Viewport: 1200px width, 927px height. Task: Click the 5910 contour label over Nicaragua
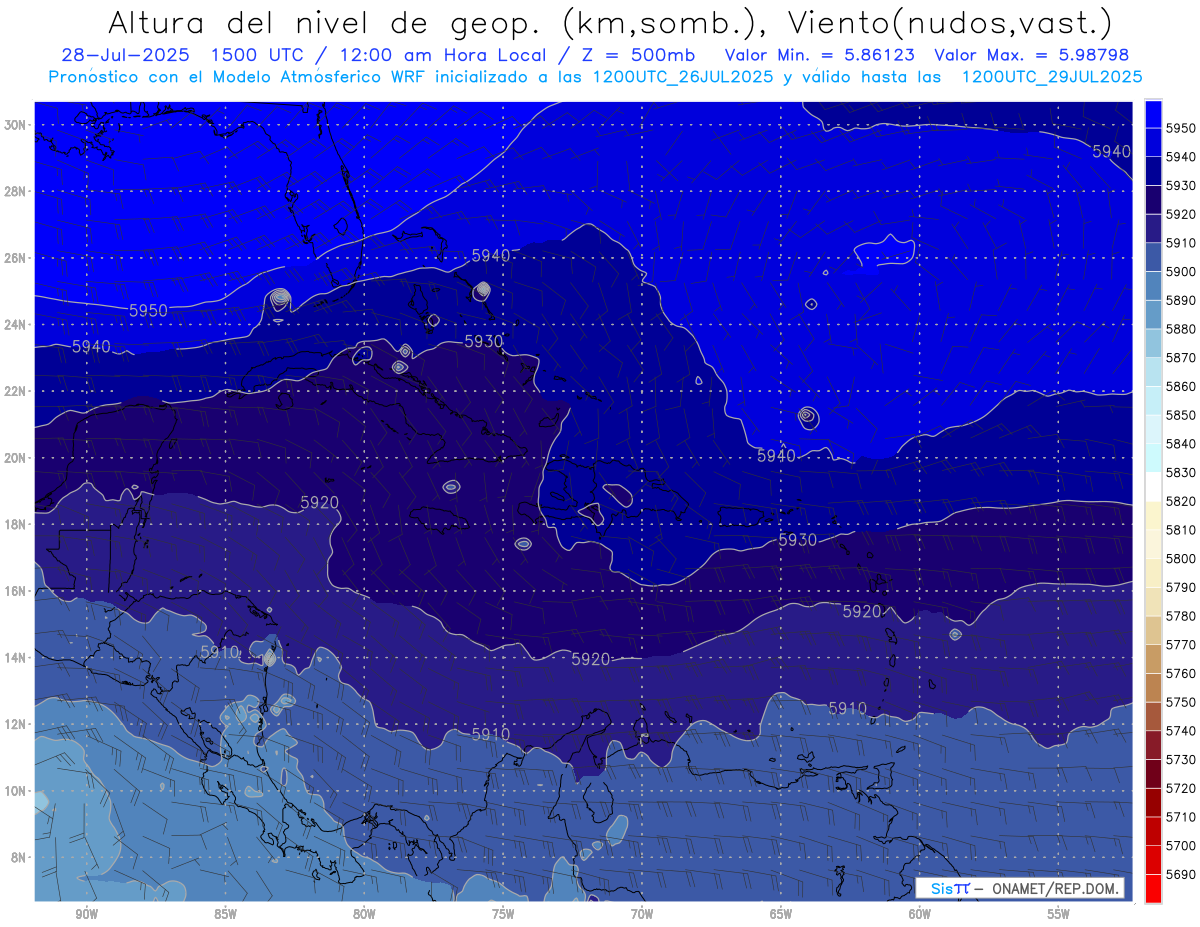coord(220,652)
